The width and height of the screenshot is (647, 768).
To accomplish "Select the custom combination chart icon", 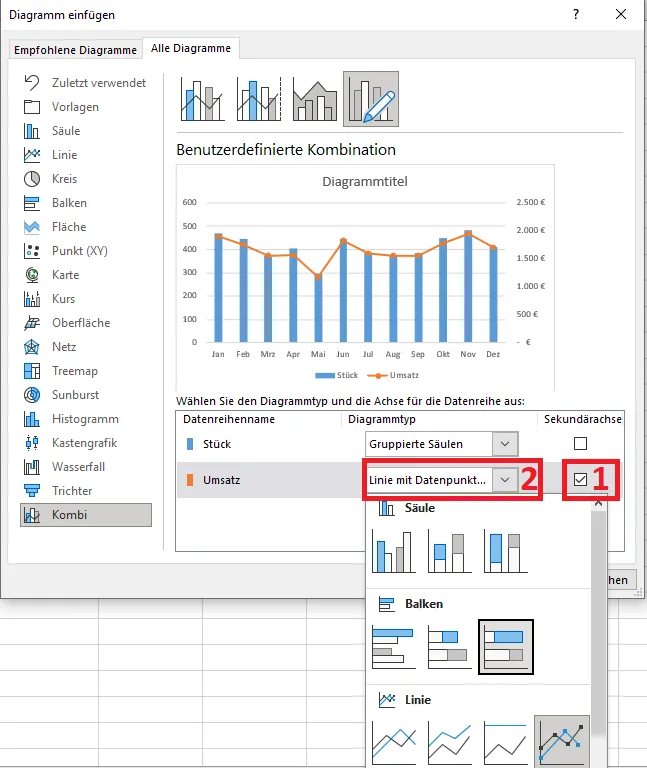I will [x=370, y=99].
